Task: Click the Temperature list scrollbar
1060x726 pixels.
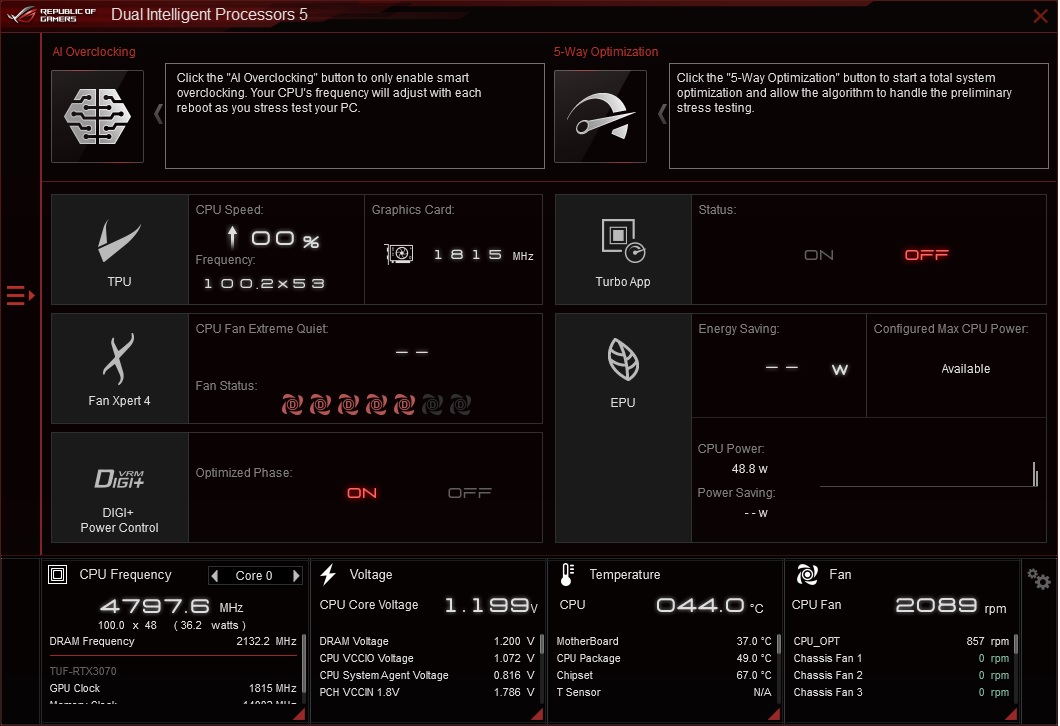Action: [779, 644]
